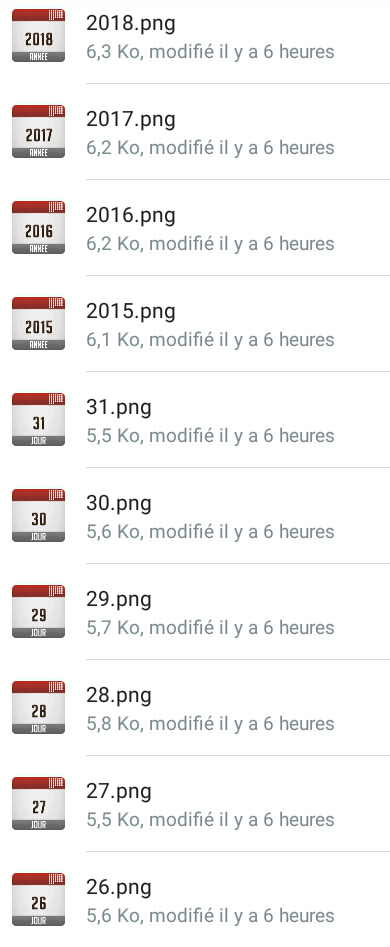
Task: Select the 2017.png file name
Action: [x=131, y=120]
